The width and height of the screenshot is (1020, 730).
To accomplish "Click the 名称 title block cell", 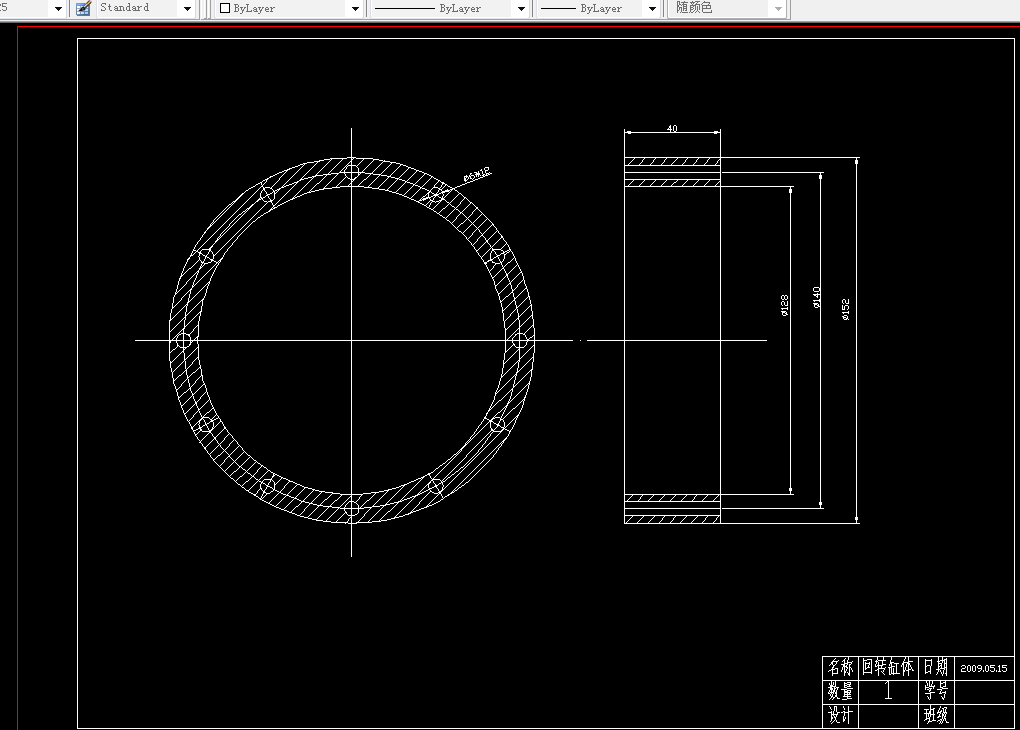I will 840,668.
